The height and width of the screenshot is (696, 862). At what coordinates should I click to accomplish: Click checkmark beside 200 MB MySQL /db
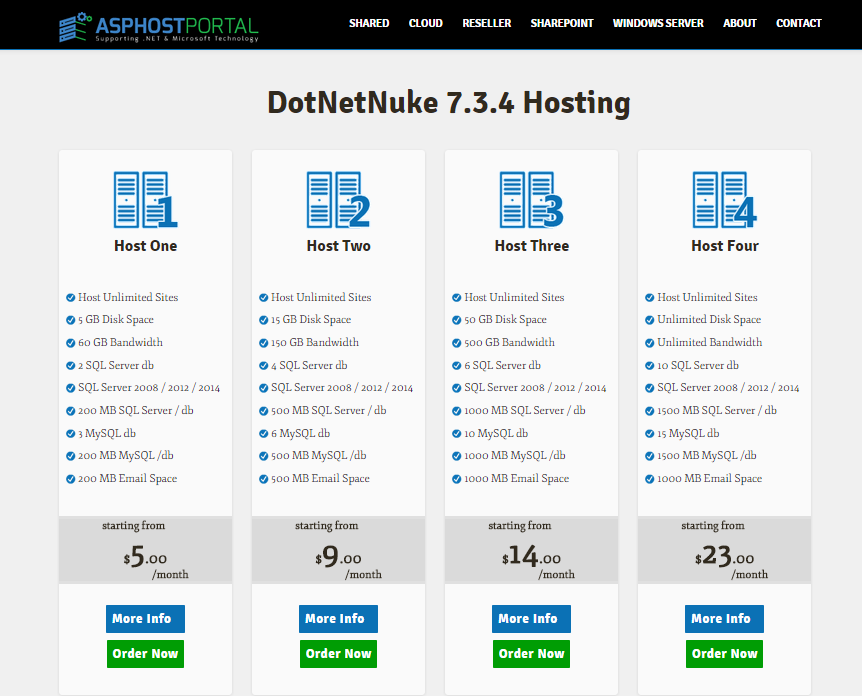pyautogui.click(x=70, y=456)
